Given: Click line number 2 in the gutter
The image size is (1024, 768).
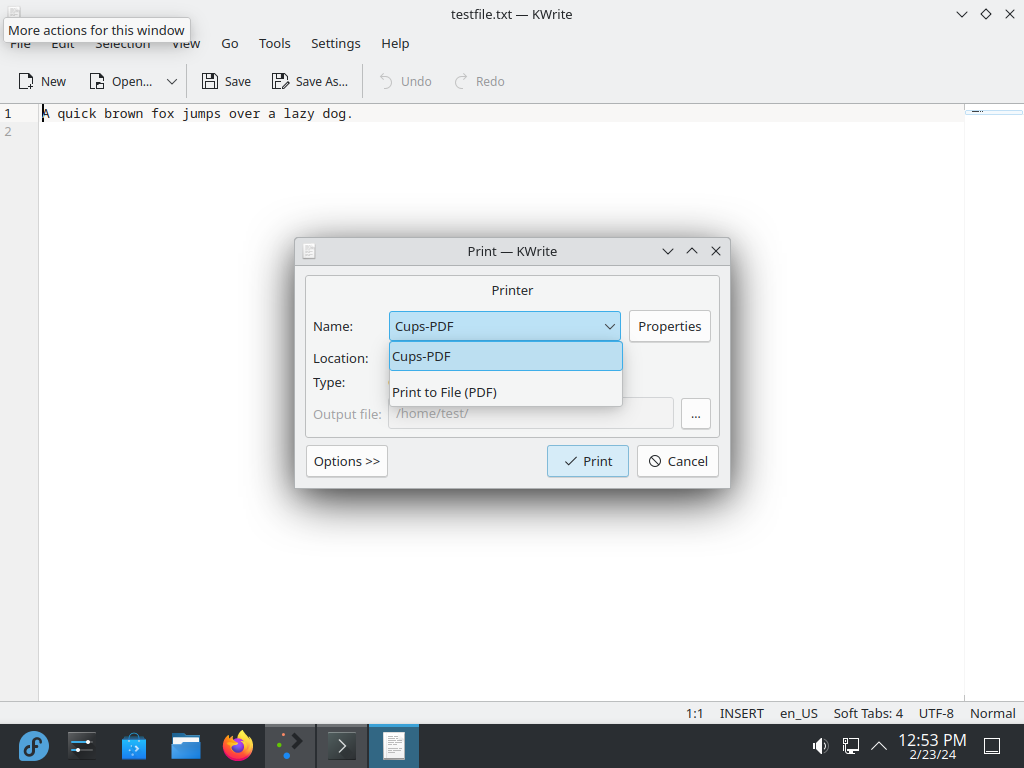Looking at the screenshot, I should [x=8, y=131].
